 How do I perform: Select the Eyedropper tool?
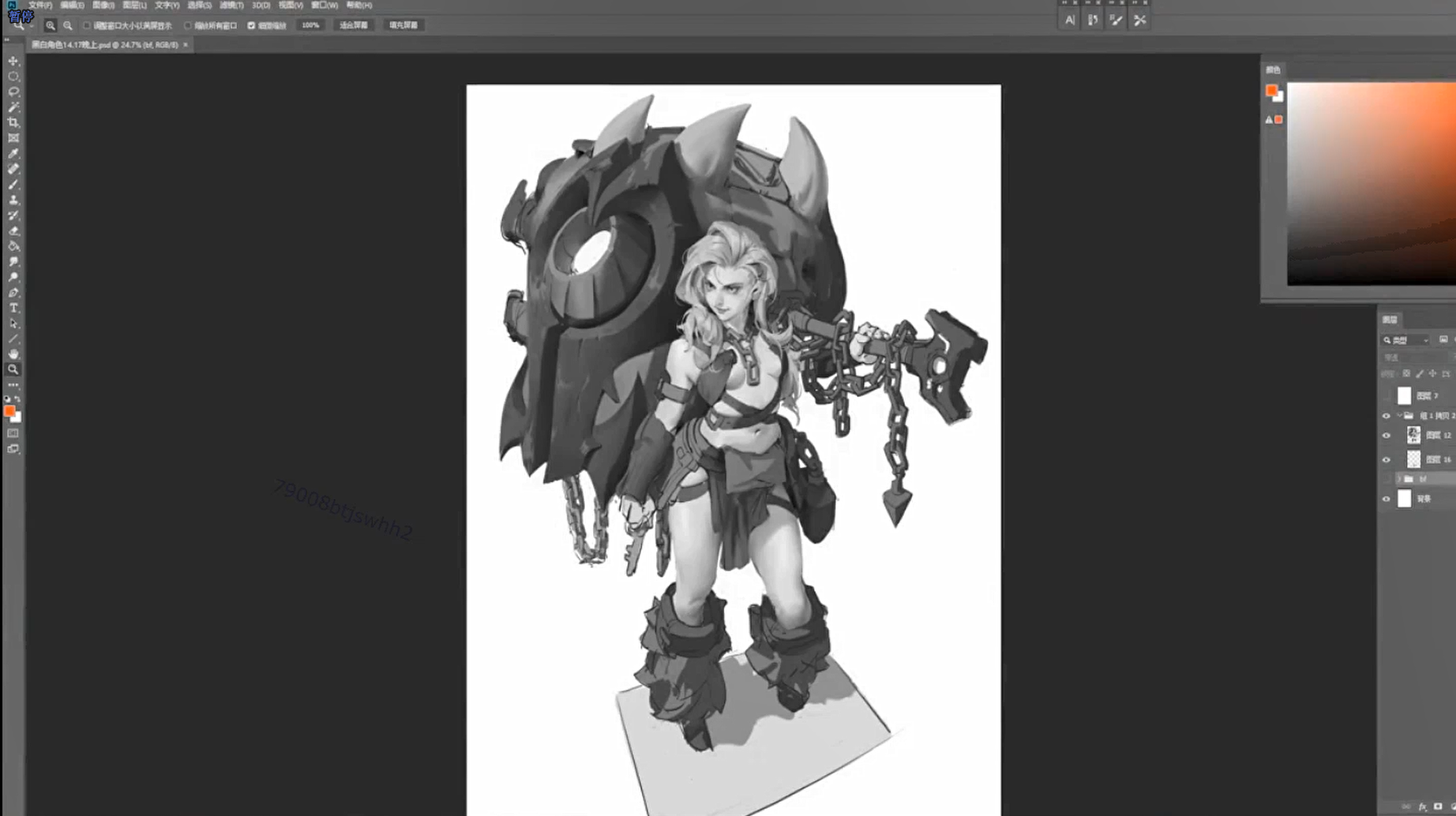point(13,153)
